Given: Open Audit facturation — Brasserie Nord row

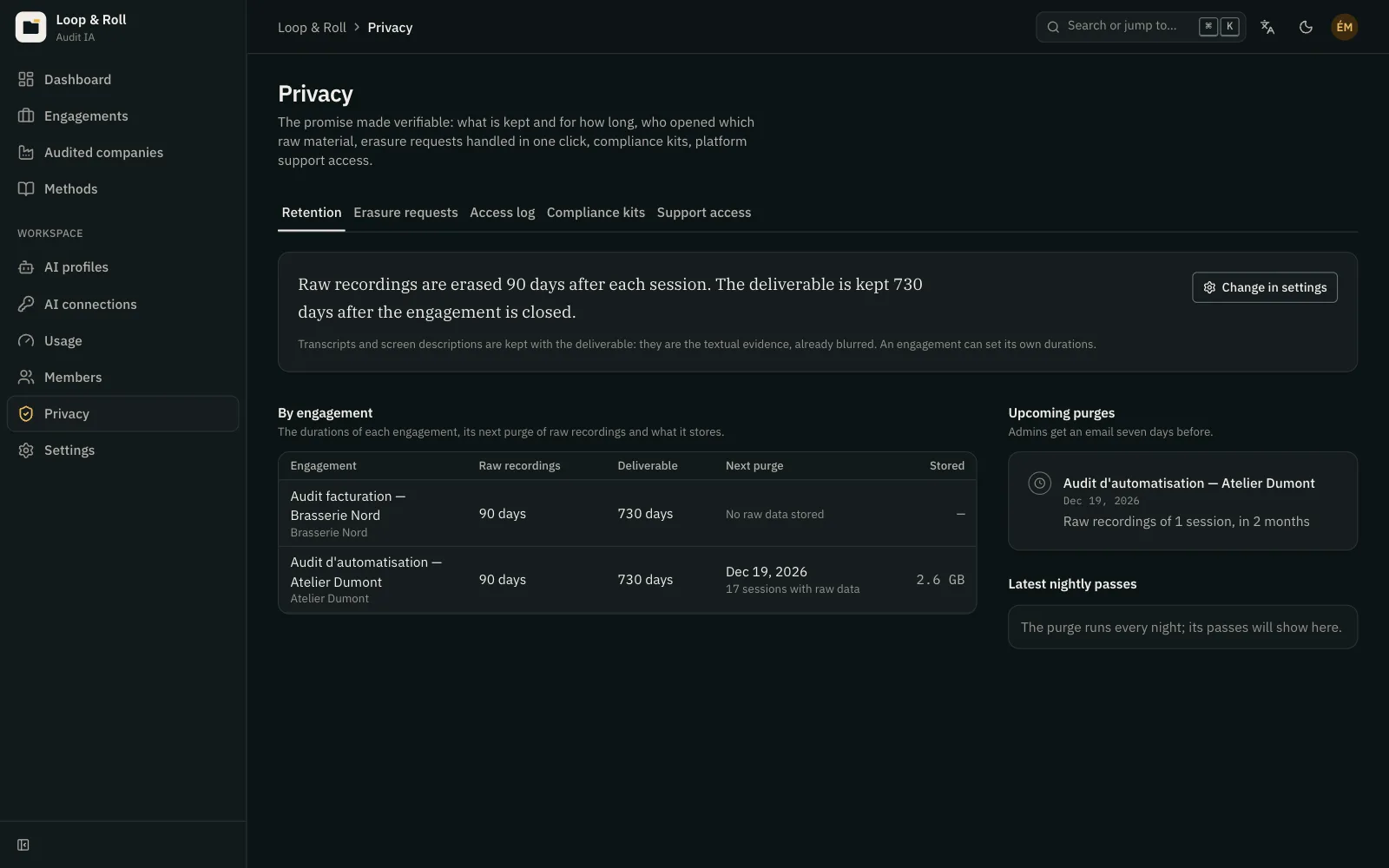Looking at the screenshot, I should 627,514.
